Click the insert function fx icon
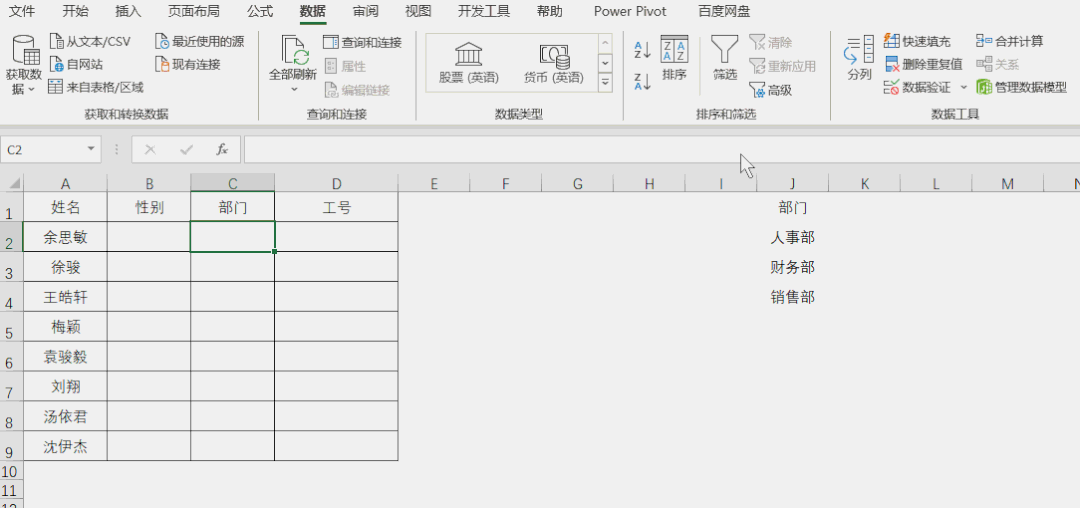Viewport: 1080px width, 508px height. click(222, 149)
